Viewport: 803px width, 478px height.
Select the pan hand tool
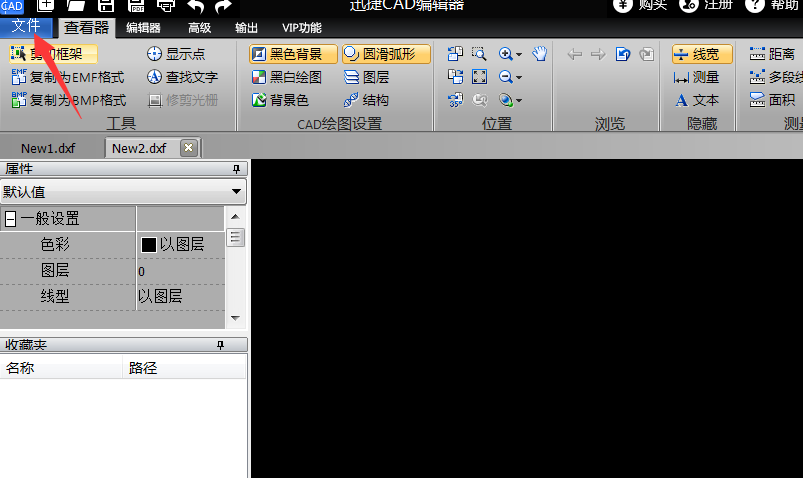click(x=540, y=54)
